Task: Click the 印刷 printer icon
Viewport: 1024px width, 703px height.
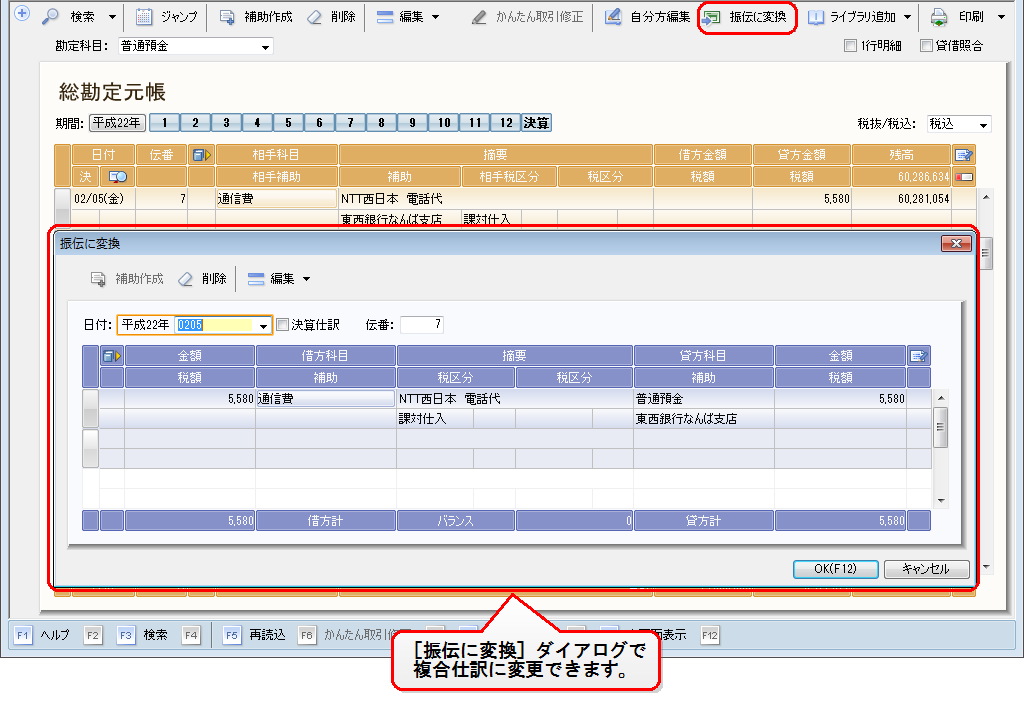Action: (938, 17)
